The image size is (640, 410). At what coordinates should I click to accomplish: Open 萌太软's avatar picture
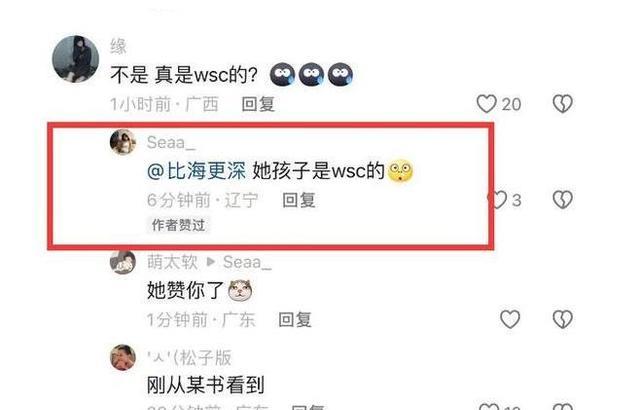(x=123, y=262)
